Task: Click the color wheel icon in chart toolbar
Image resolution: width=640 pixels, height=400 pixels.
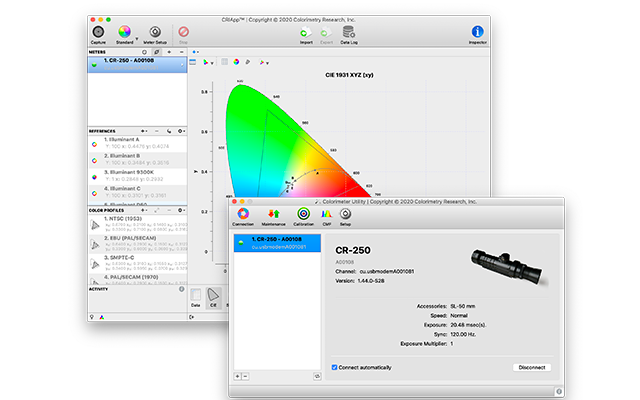Action: (x=236, y=62)
